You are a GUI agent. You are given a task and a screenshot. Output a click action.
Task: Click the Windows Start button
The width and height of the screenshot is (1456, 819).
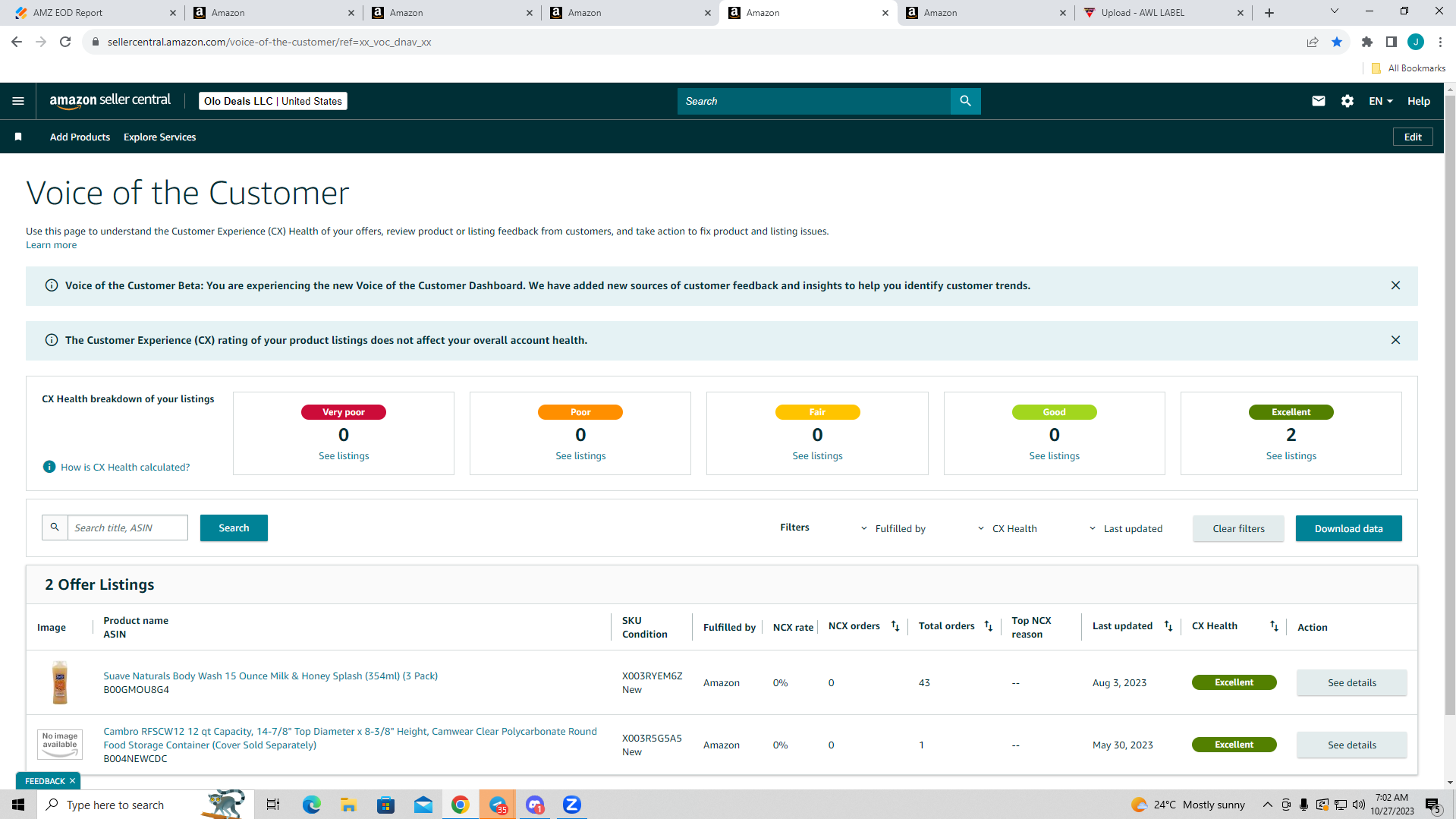18,805
